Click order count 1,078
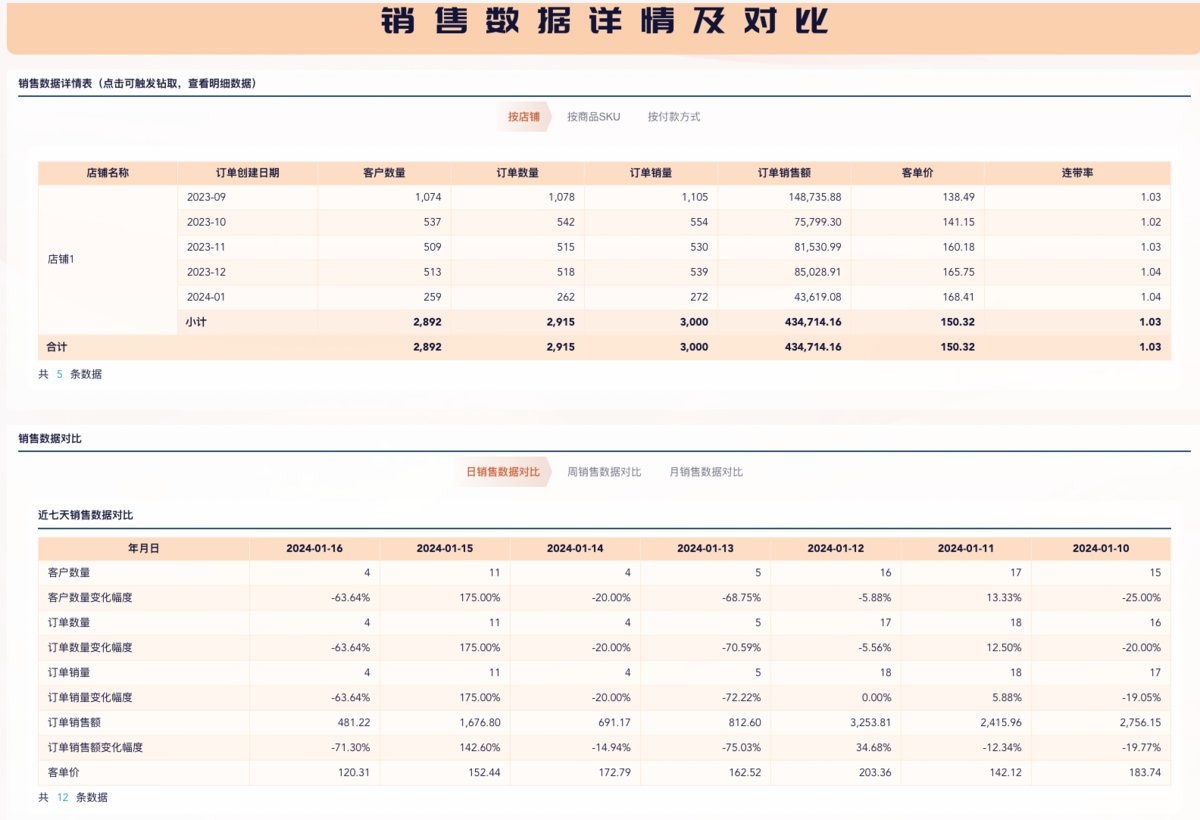This screenshot has height=820, width=1200. [561, 197]
